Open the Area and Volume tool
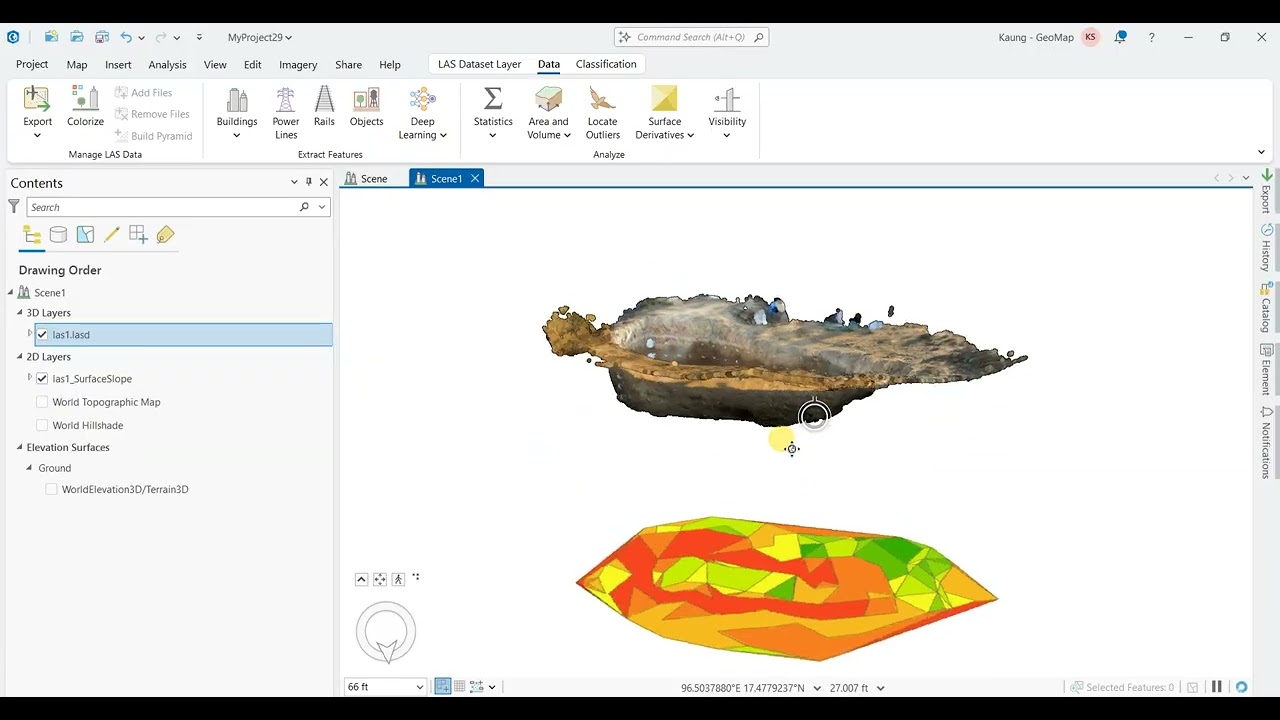 [548, 112]
